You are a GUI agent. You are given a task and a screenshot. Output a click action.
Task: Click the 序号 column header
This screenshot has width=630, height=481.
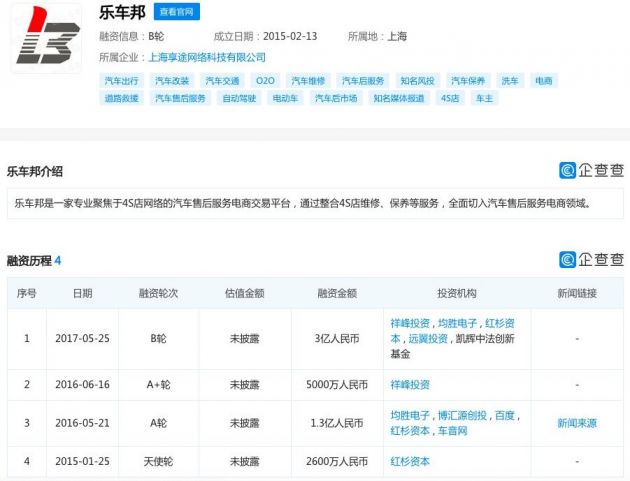click(x=27, y=293)
